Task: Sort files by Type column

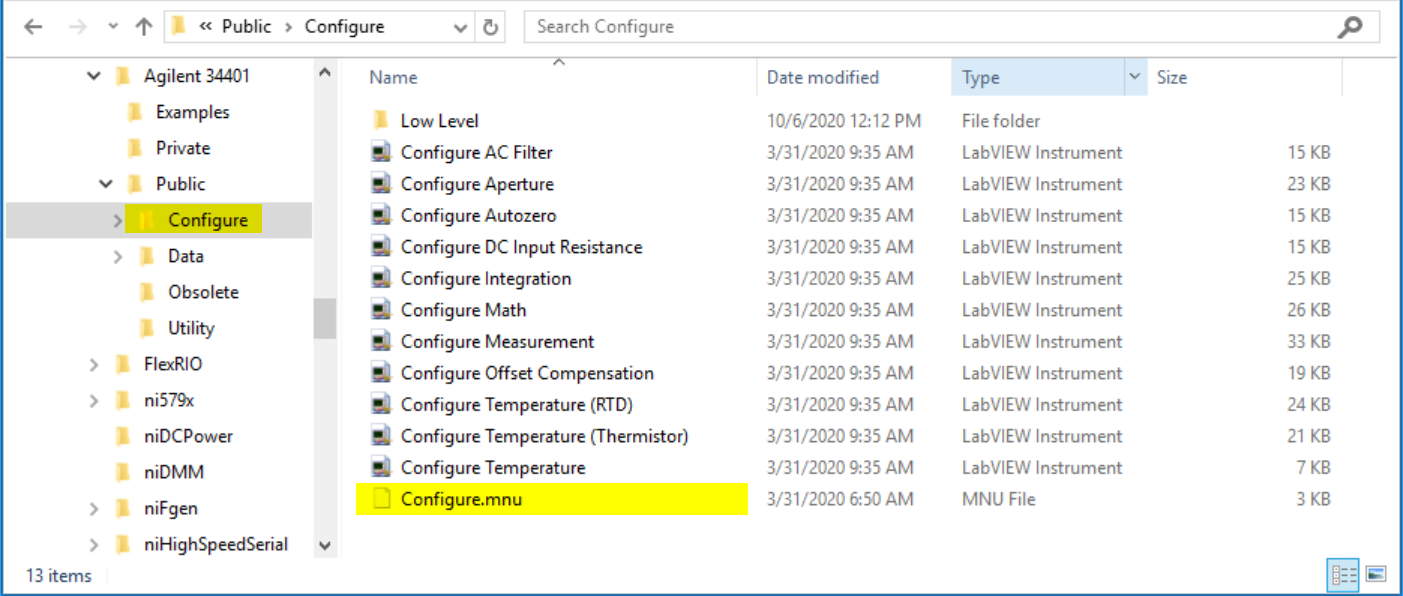Action: point(980,77)
